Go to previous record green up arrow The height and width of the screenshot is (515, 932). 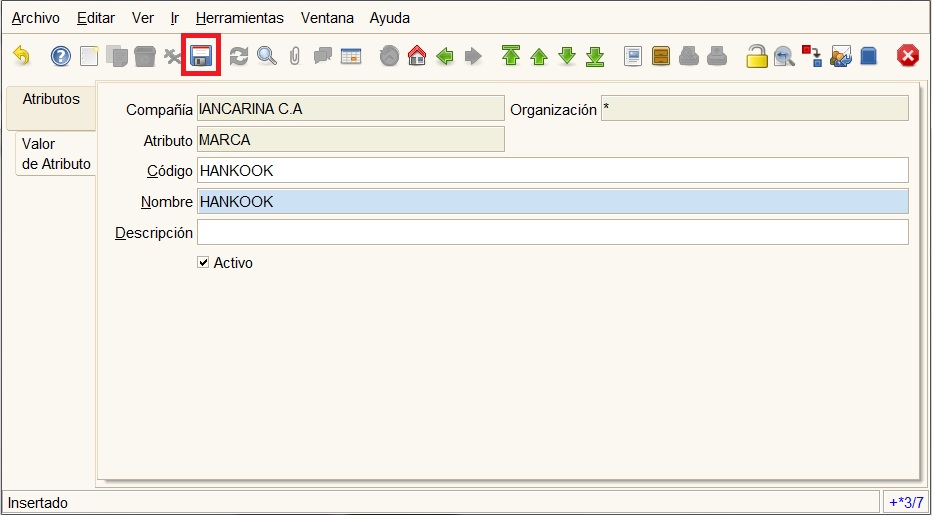tap(539, 57)
